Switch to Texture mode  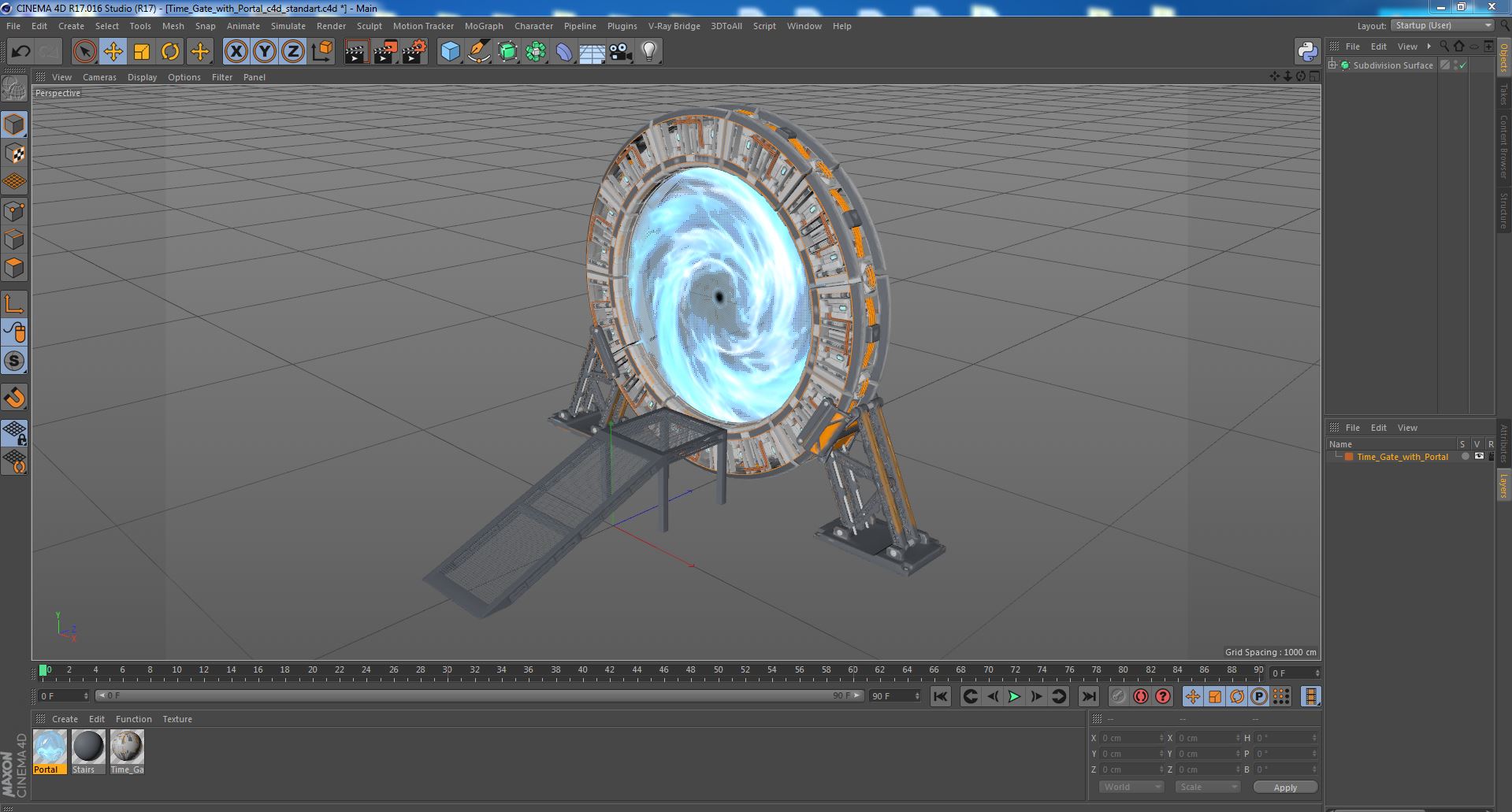(14, 154)
